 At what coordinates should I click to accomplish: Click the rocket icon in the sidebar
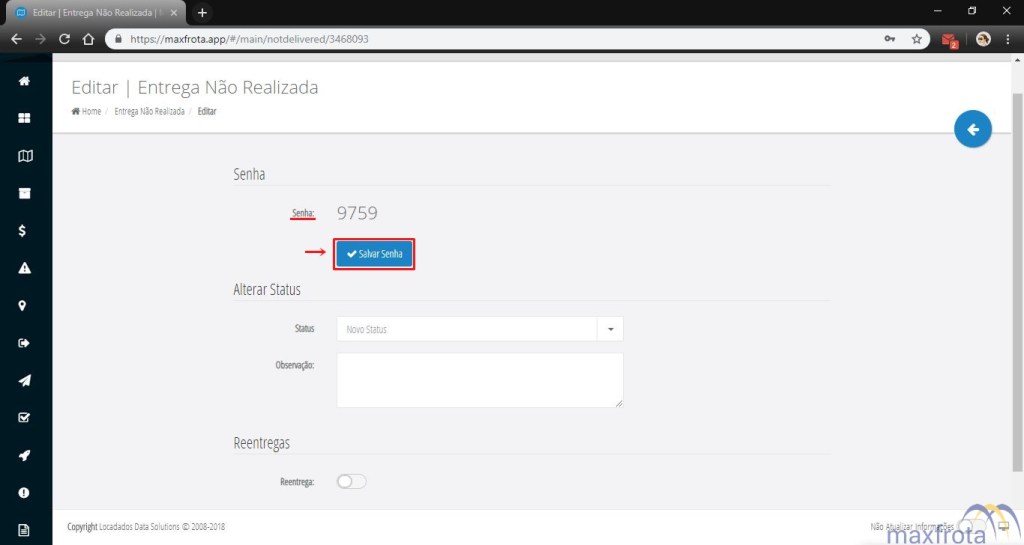pos(25,455)
